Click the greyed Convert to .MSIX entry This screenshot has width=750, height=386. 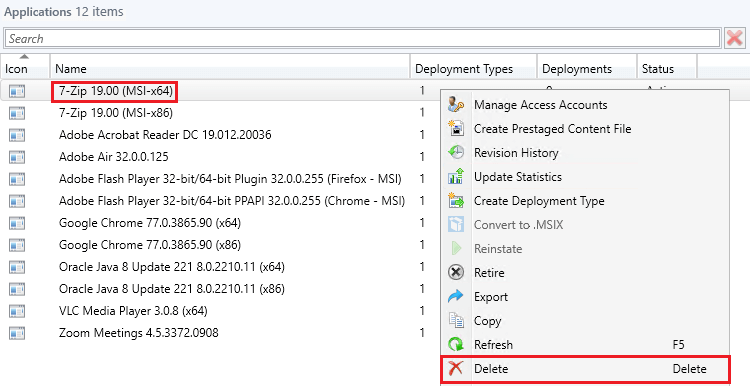click(x=585, y=225)
